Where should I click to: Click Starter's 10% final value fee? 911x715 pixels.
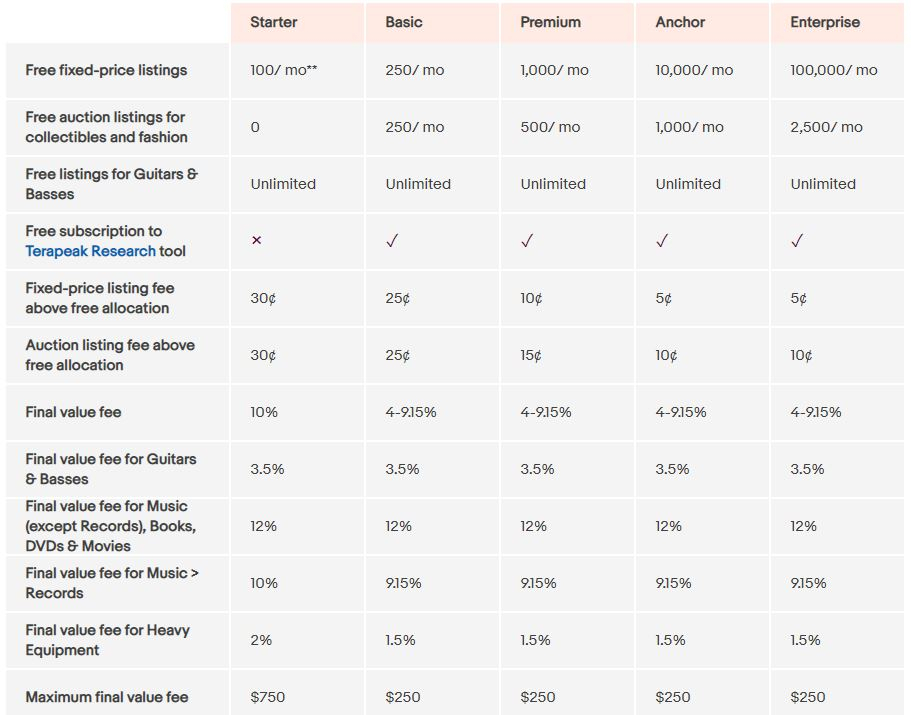point(264,412)
